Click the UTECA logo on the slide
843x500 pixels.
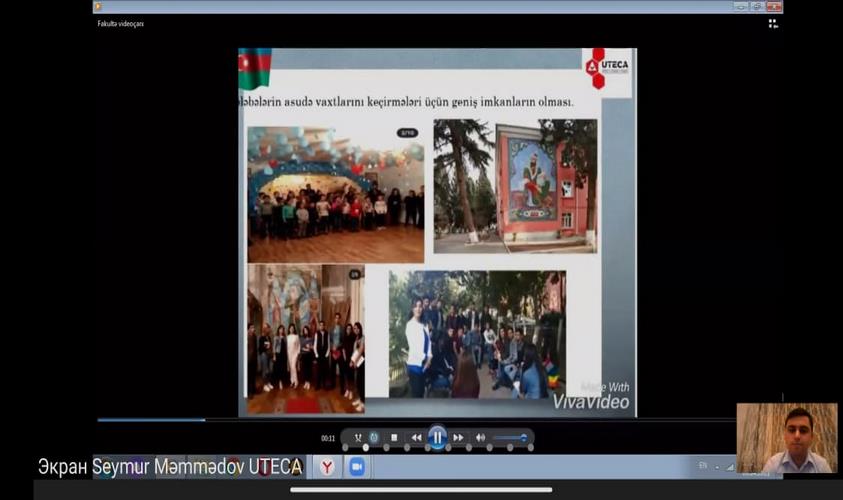[x=607, y=68]
